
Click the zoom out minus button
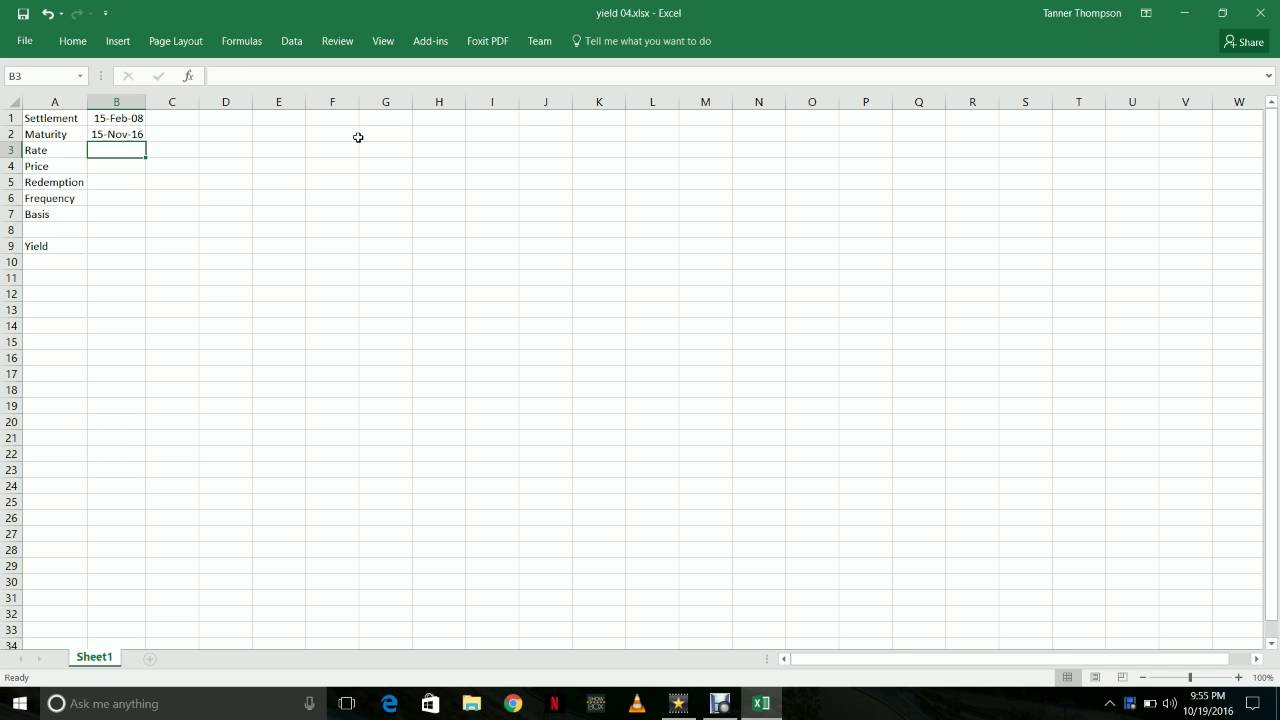pyautogui.click(x=1143, y=677)
